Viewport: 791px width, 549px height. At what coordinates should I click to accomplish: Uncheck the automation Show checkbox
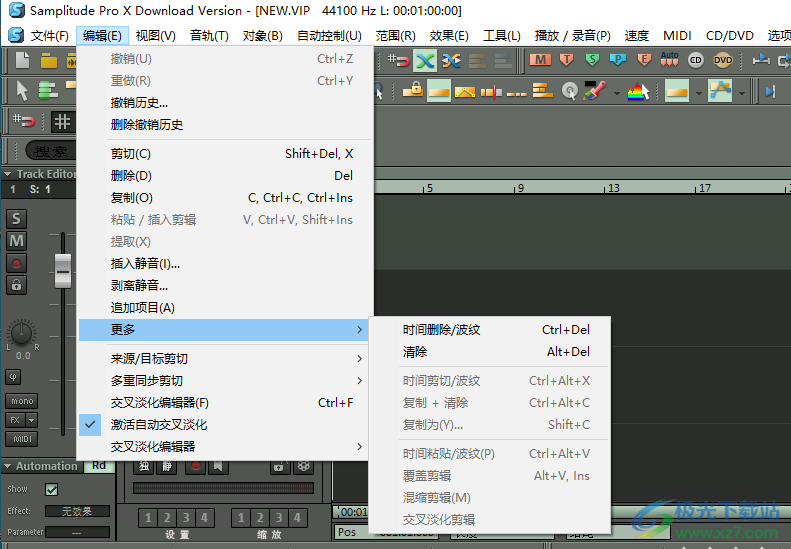pos(51,489)
